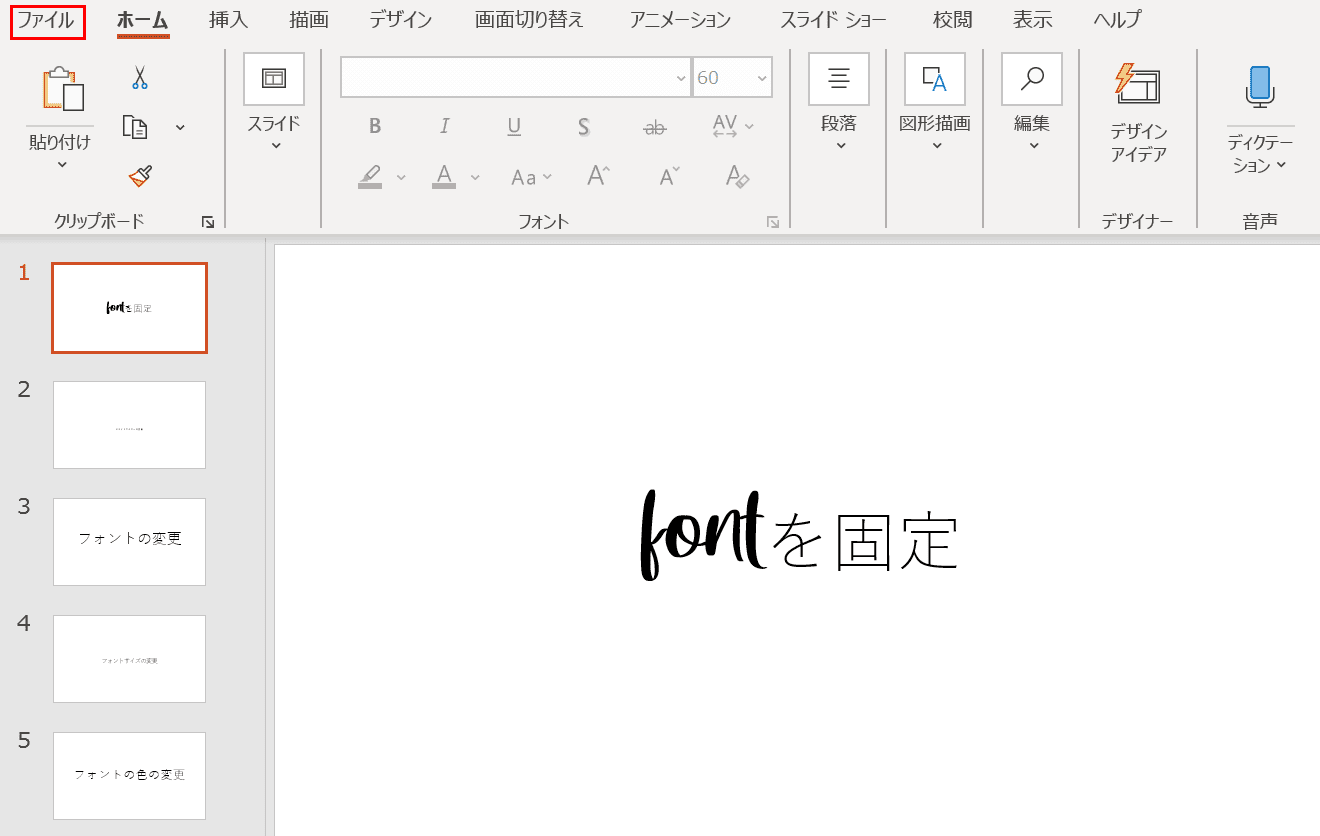This screenshot has height=836, width=1320.
Task: Expand highlight color dropdown arrow
Action: click(x=401, y=177)
